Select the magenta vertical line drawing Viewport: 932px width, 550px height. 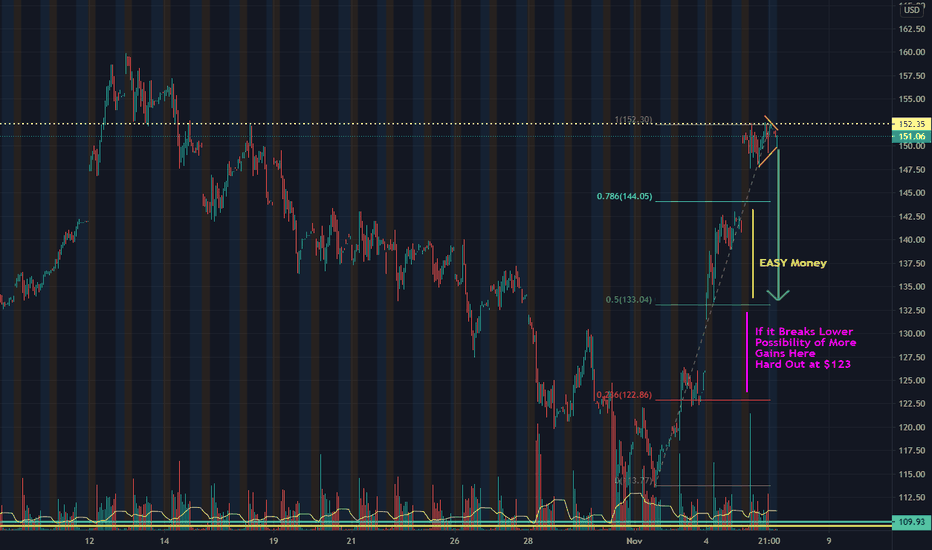[747, 352]
